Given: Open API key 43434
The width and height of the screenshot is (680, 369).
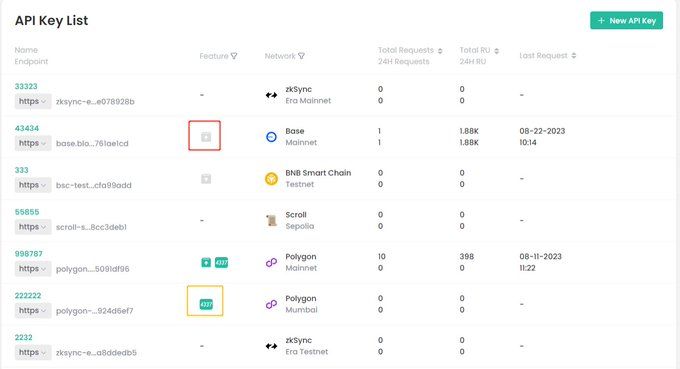Looking at the screenshot, I should pos(27,128).
